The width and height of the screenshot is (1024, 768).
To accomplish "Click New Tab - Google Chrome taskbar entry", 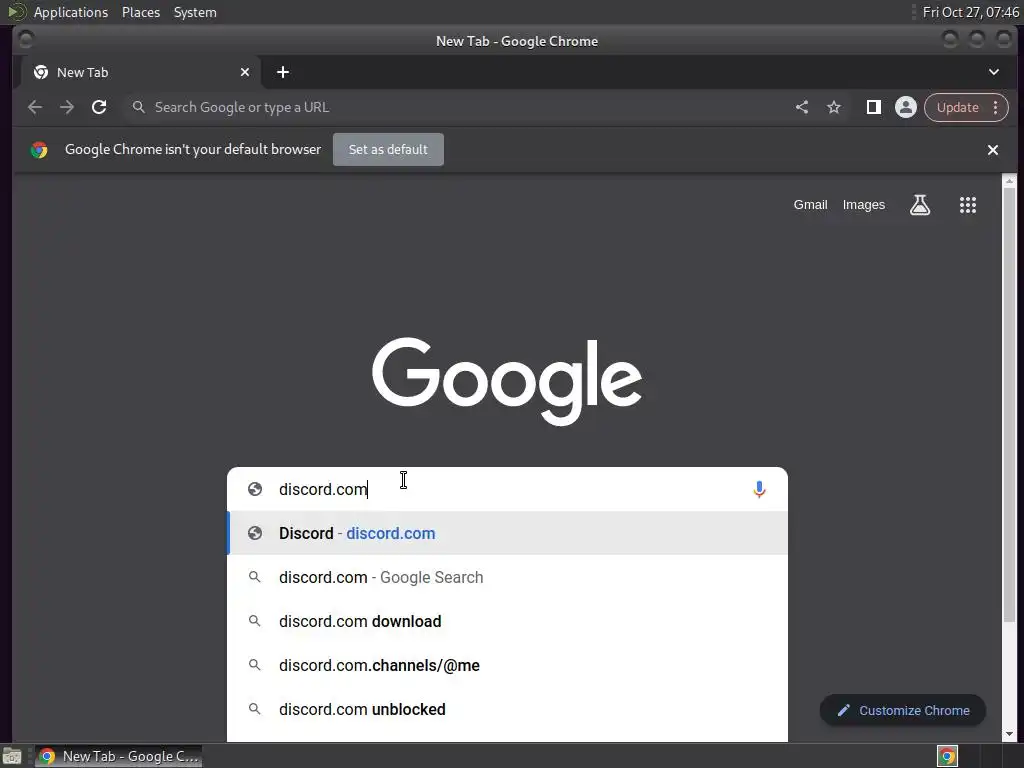I will [118, 756].
